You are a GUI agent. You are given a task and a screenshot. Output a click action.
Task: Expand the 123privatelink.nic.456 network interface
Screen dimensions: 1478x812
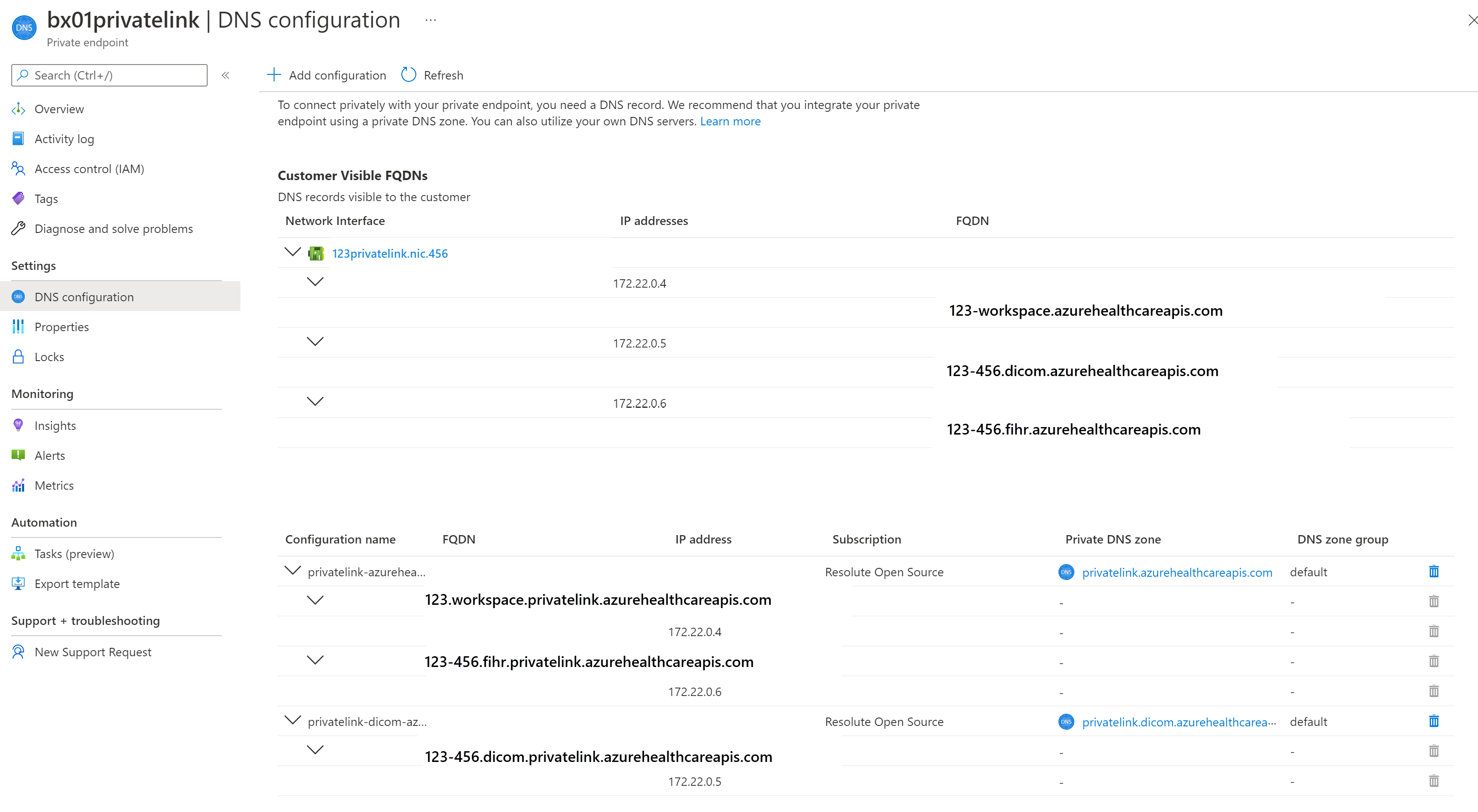point(291,252)
